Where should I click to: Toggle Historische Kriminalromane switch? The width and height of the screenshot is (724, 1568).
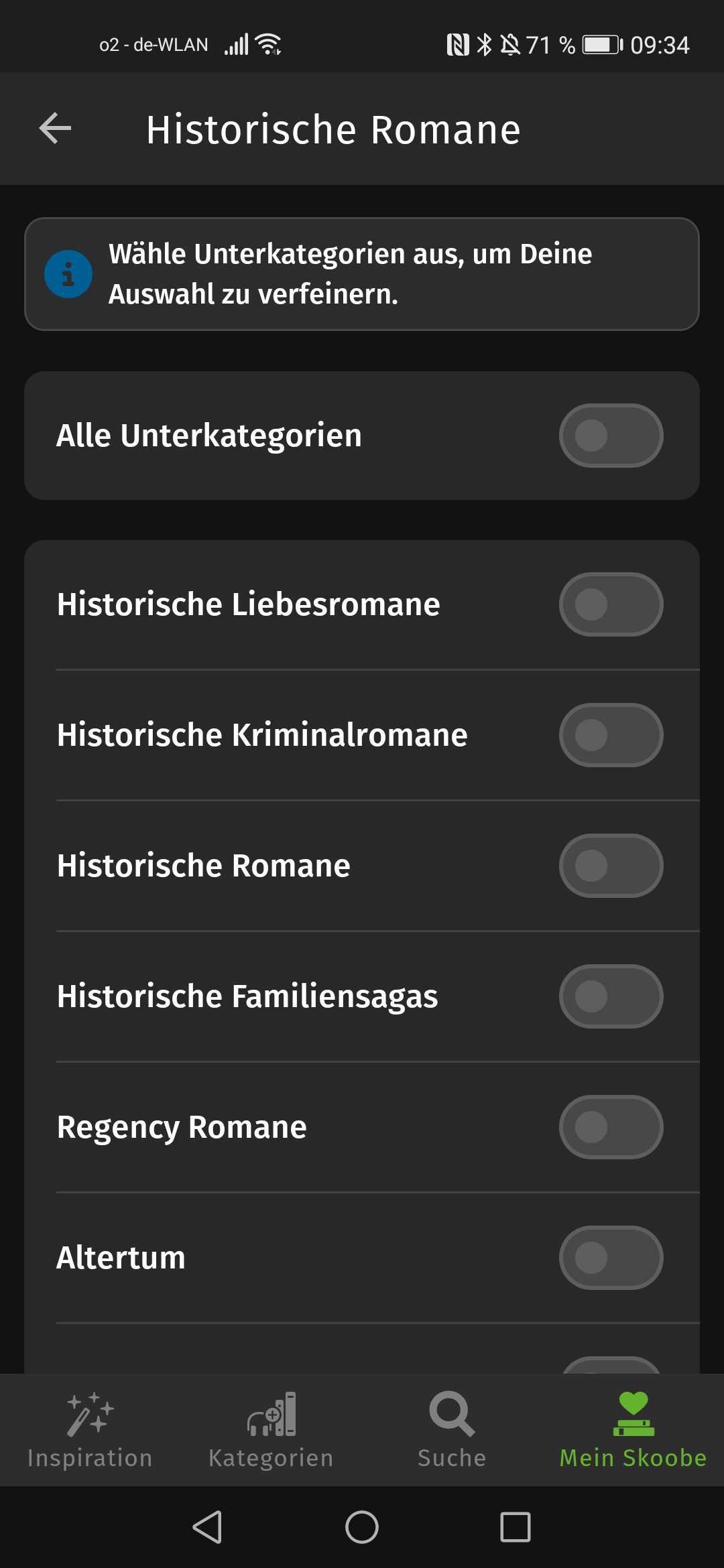pos(611,735)
